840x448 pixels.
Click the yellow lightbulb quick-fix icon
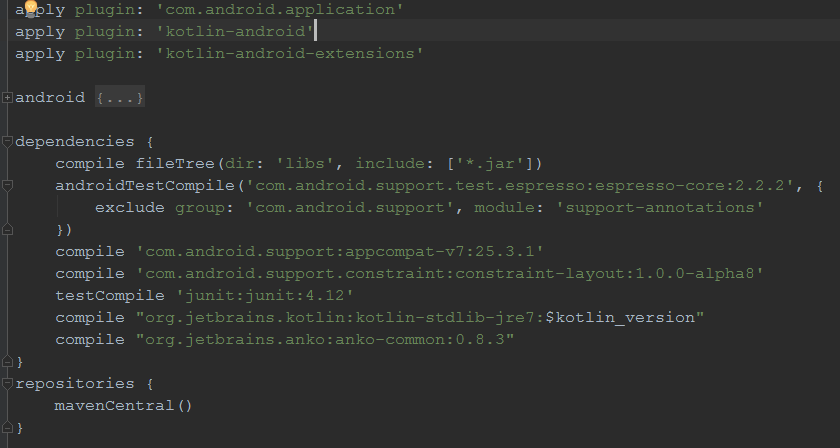(x=31, y=8)
